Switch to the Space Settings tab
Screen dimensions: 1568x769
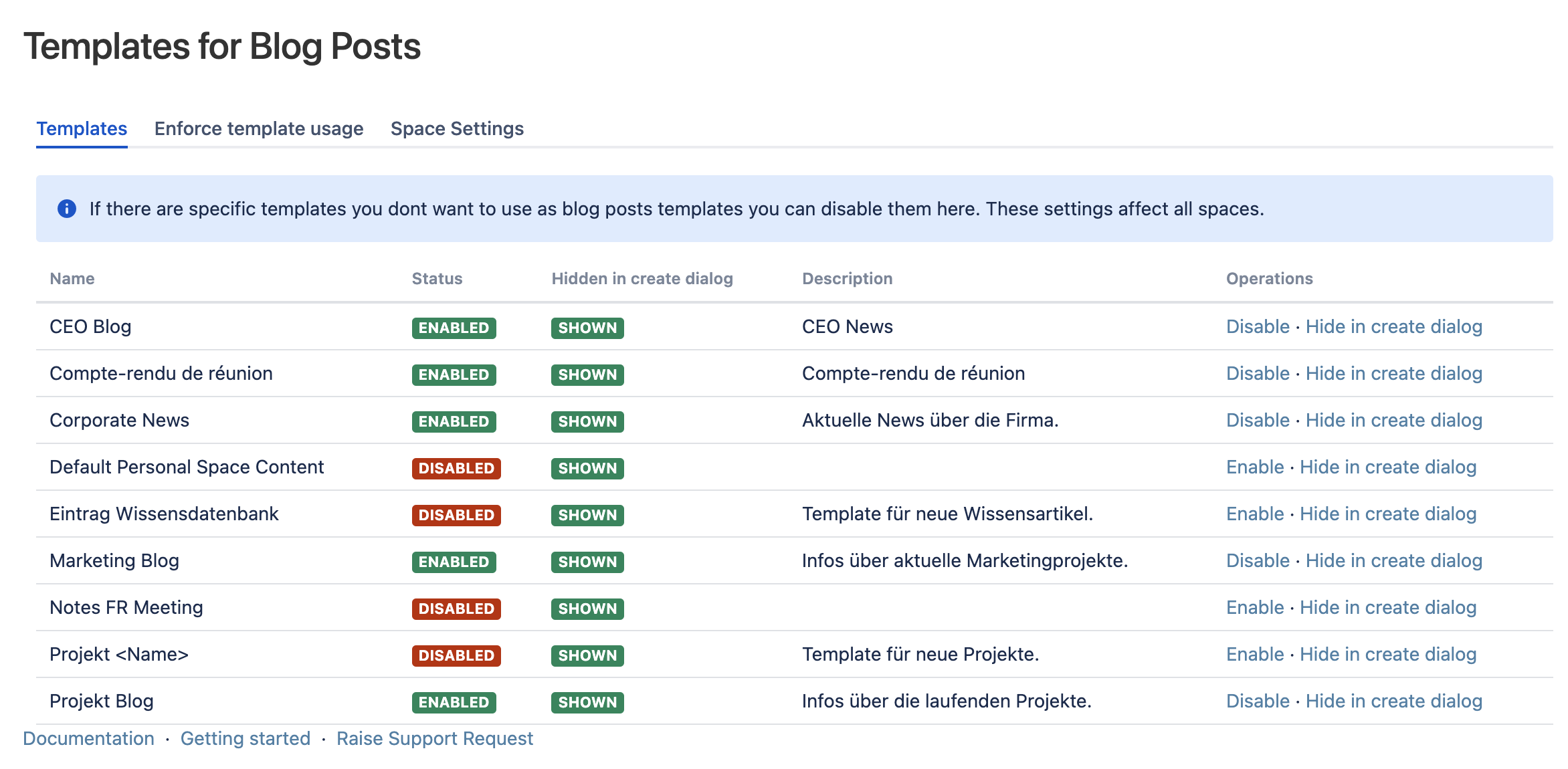pos(457,128)
